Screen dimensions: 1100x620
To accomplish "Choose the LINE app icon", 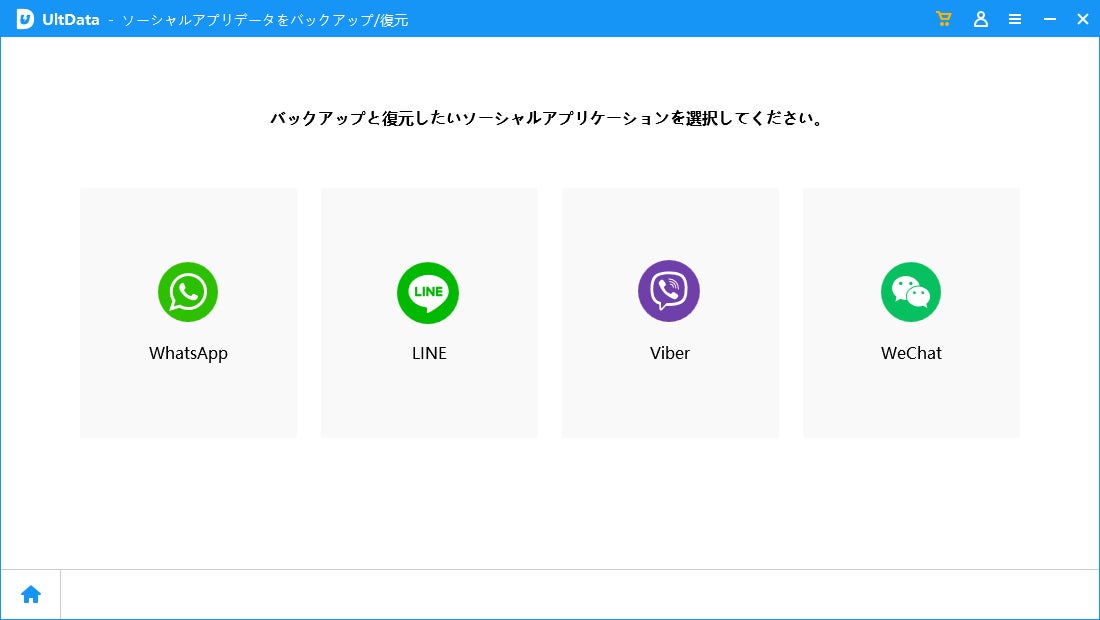I will click(428, 292).
